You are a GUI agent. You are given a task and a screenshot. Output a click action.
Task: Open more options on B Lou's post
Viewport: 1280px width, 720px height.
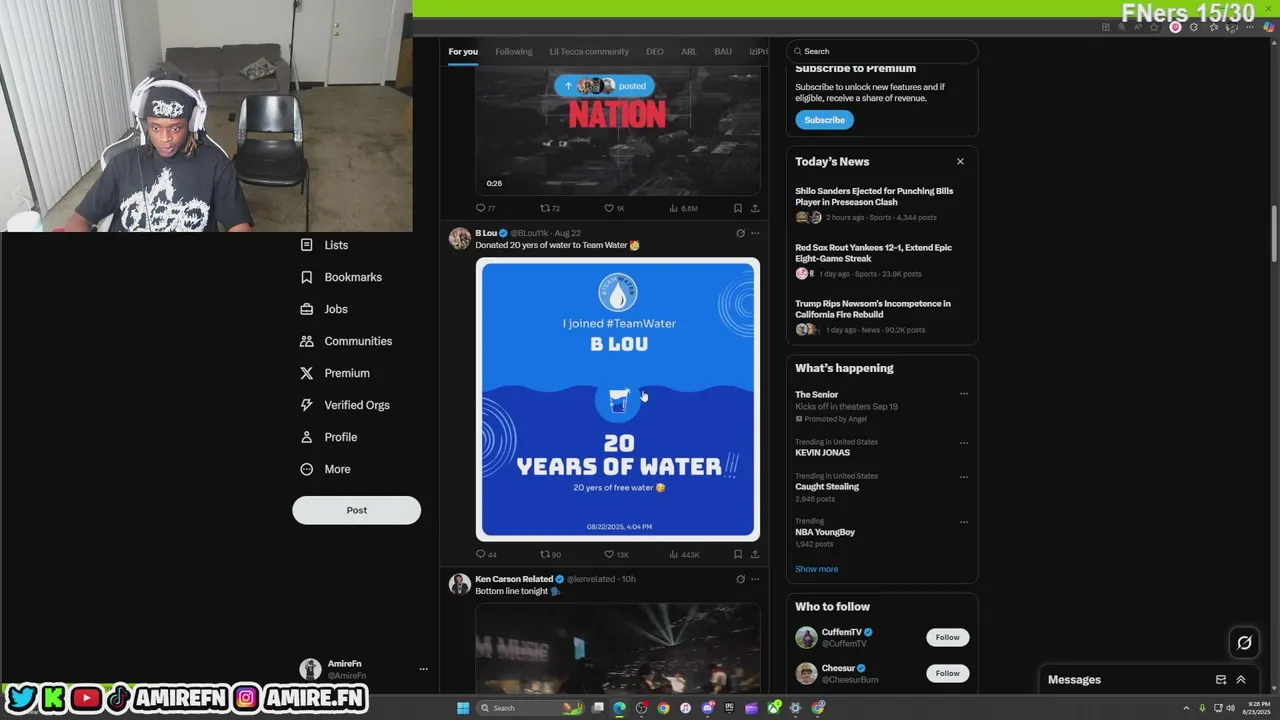coord(755,233)
